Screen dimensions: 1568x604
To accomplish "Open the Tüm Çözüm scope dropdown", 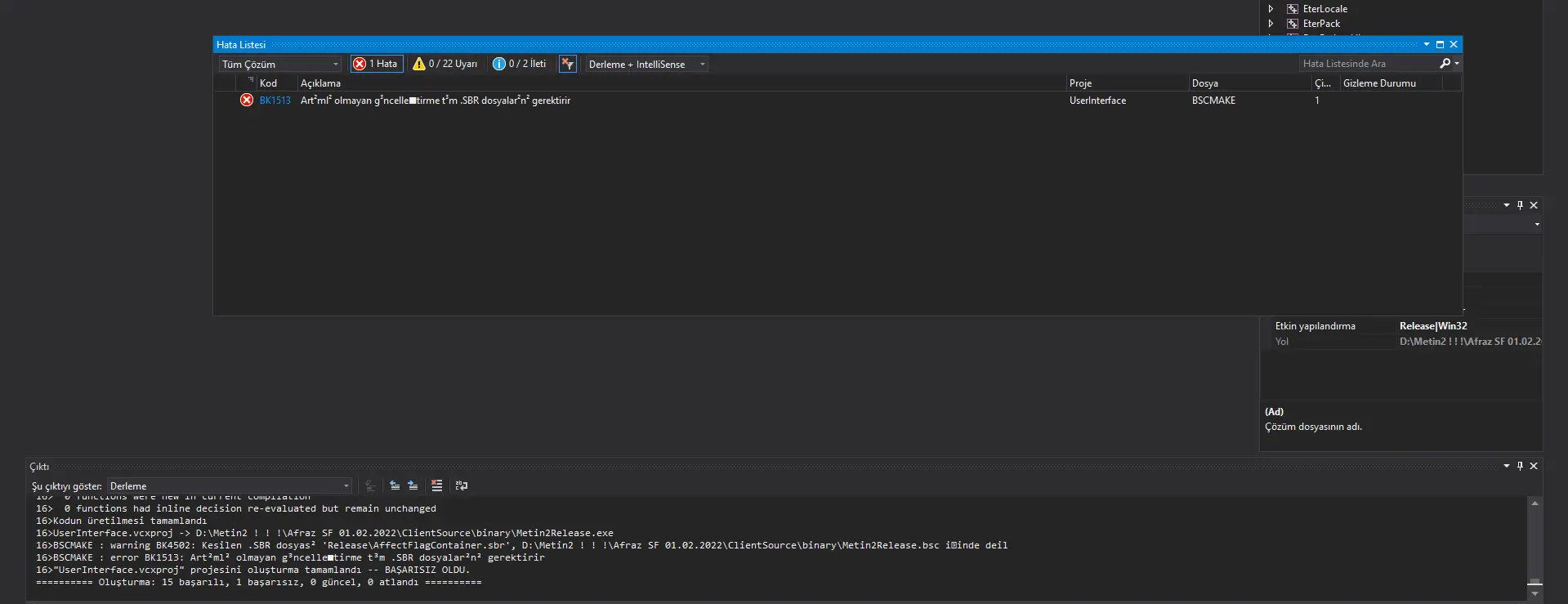I will click(x=279, y=64).
